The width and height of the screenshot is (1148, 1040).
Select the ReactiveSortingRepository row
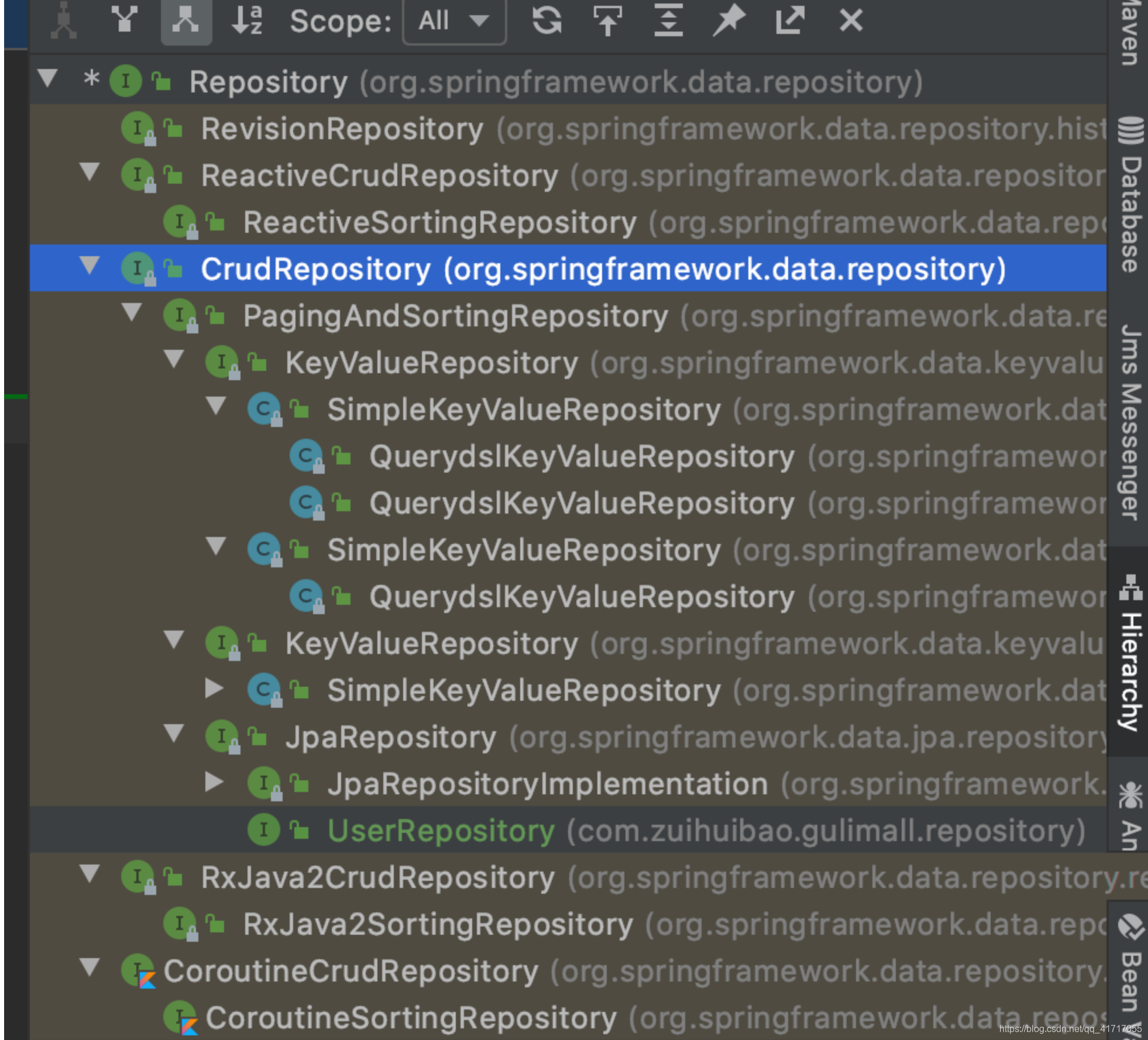point(568,222)
